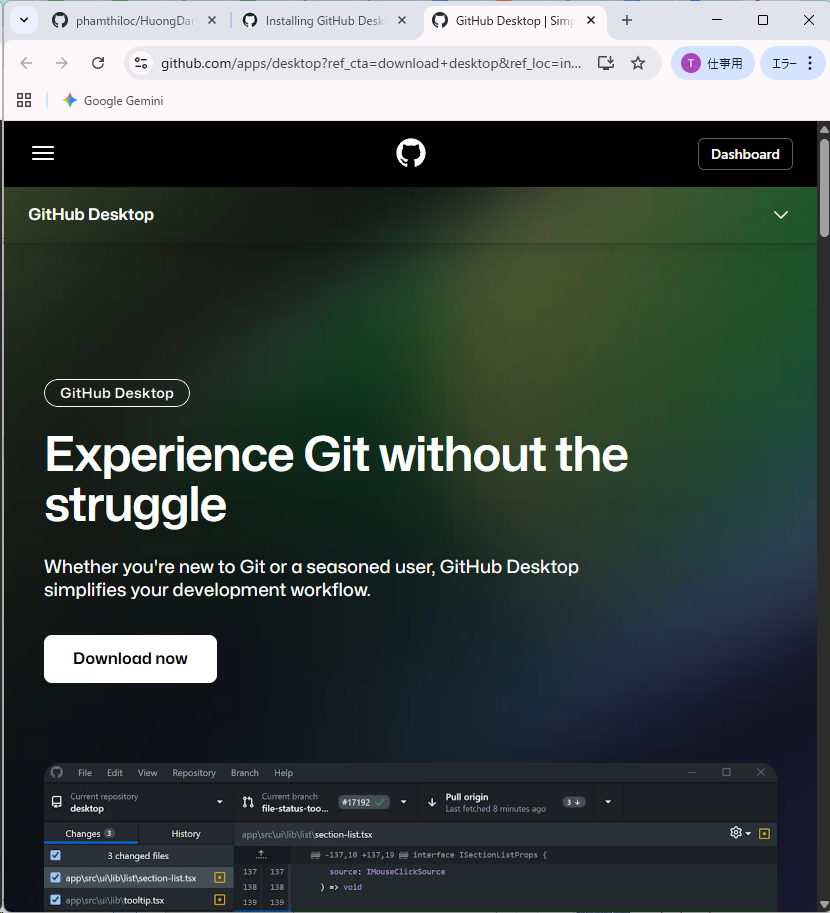Install app icon in address bar
The width and height of the screenshot is (830, 913).
point(606,63)
